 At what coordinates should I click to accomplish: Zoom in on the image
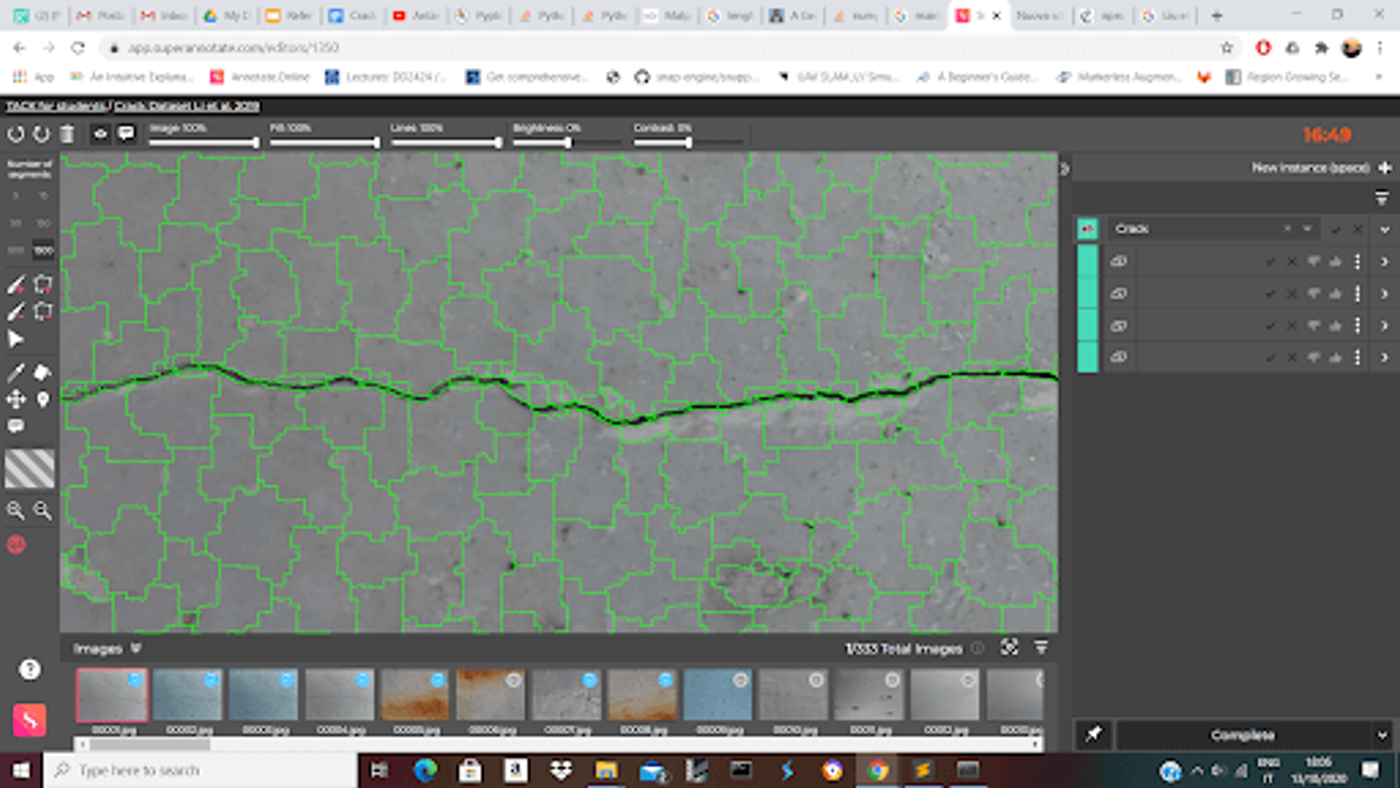point(16,511)
